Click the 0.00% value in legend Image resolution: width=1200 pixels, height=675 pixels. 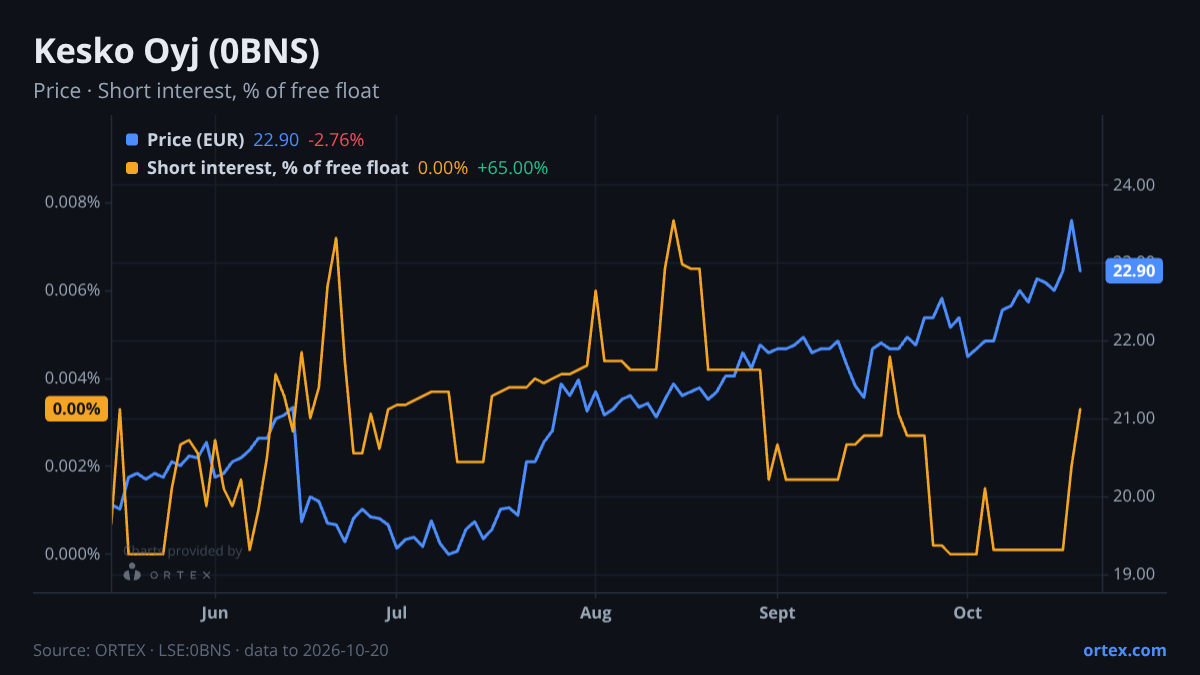pos(443,168)
